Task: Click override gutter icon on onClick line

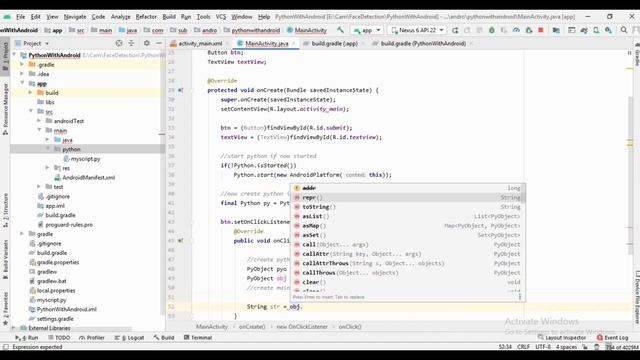Action: [x=180, y=241]
